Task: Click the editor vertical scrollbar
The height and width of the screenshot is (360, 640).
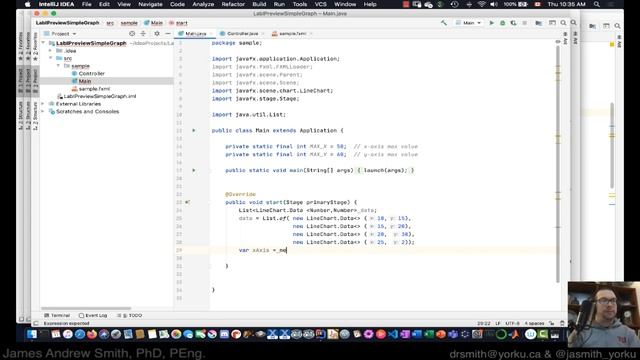Action: point(558,163)
